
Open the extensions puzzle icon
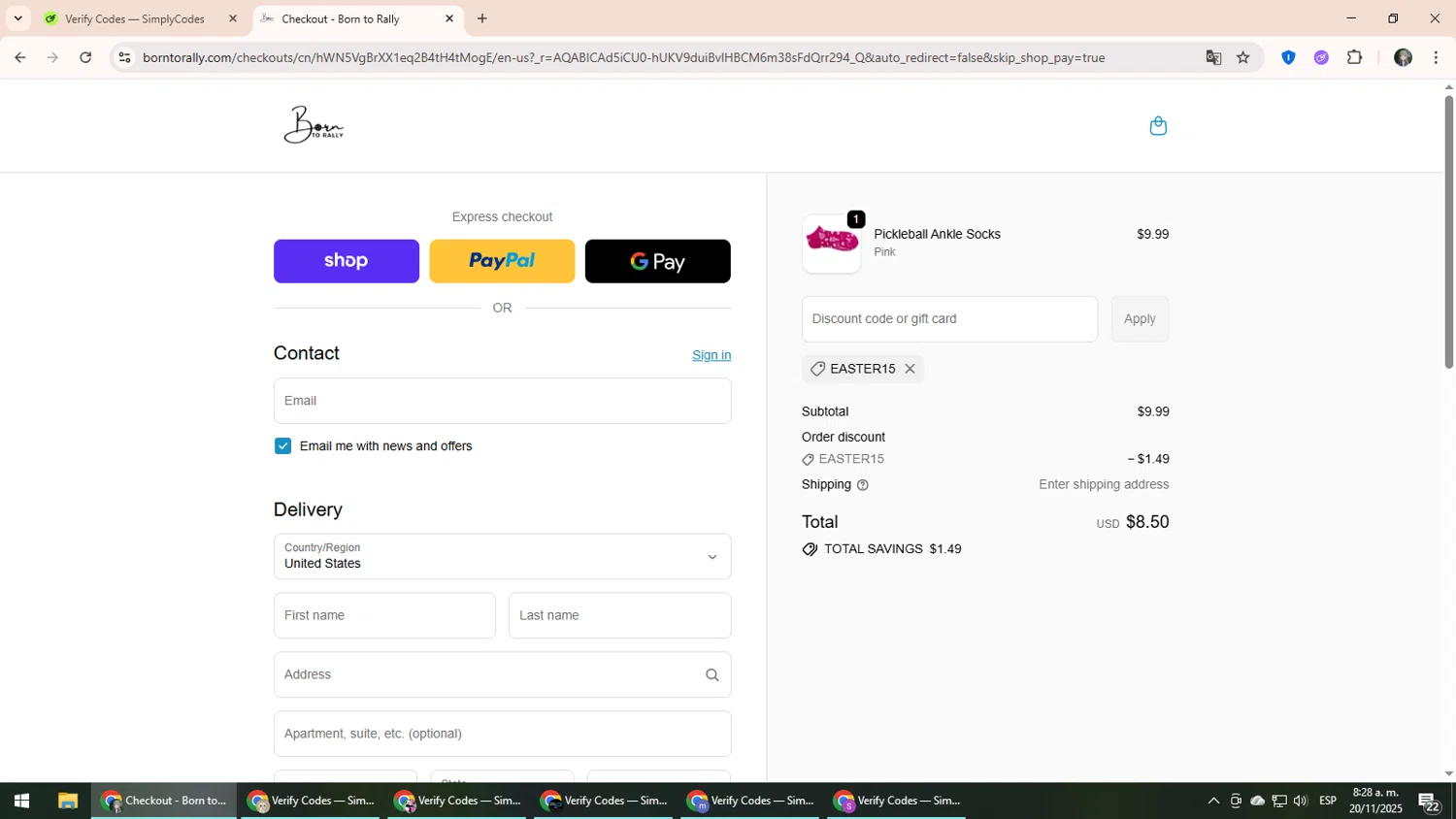tap(1355, 57)
